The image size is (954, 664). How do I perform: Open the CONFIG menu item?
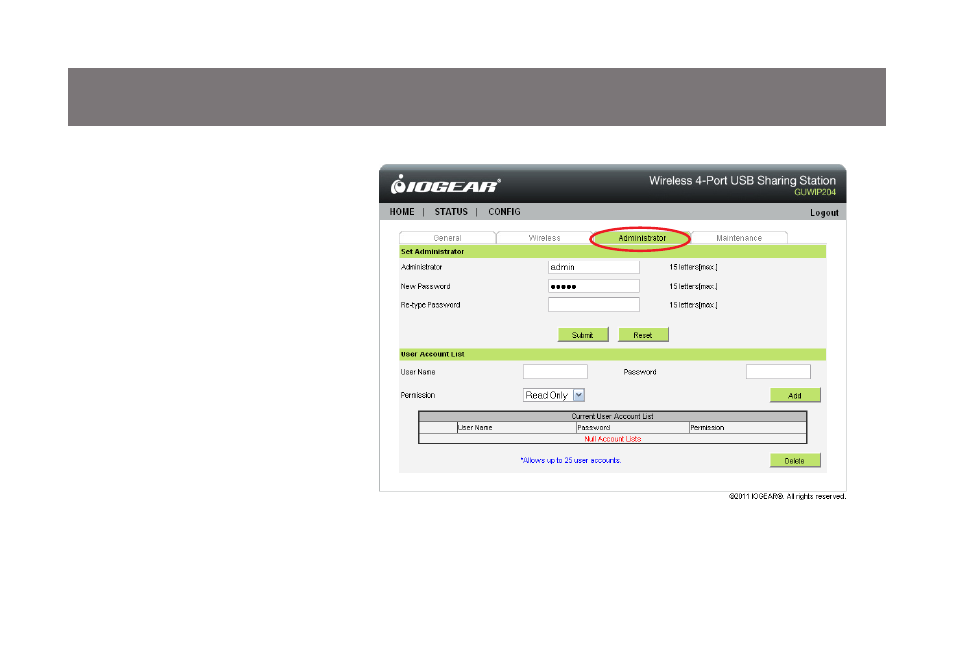[504, 212]
